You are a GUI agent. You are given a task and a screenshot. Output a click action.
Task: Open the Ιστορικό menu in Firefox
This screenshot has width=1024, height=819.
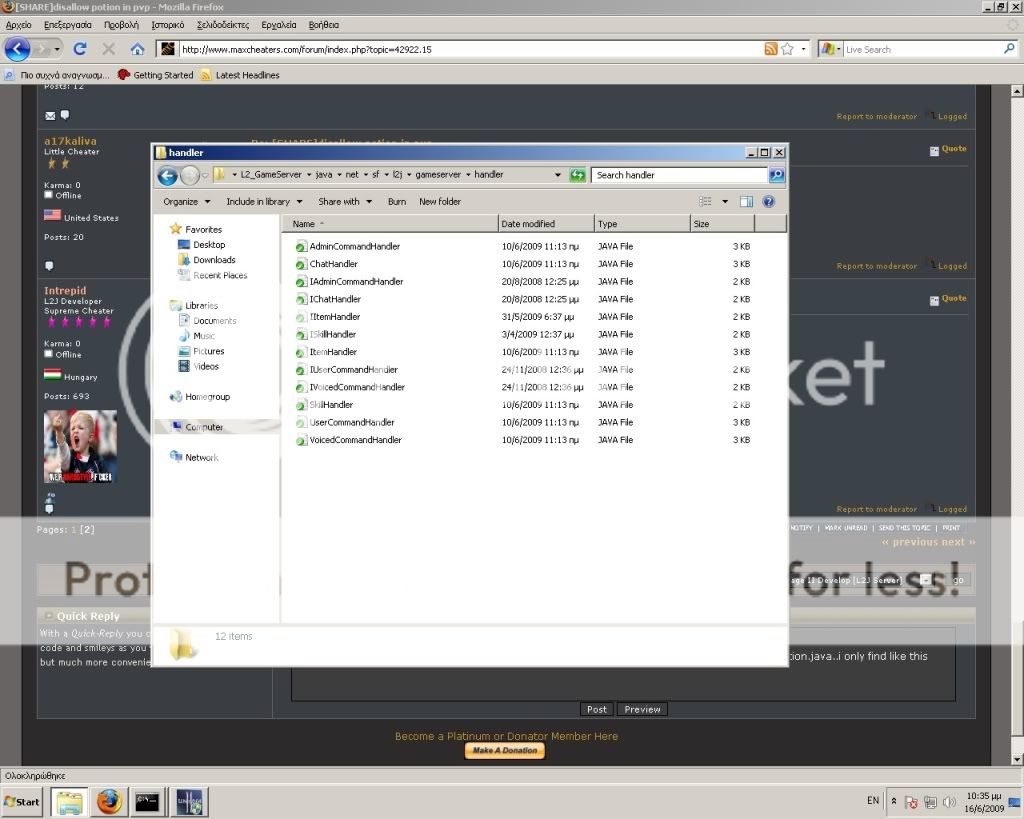pyautogui.click(x=167, y=24)
